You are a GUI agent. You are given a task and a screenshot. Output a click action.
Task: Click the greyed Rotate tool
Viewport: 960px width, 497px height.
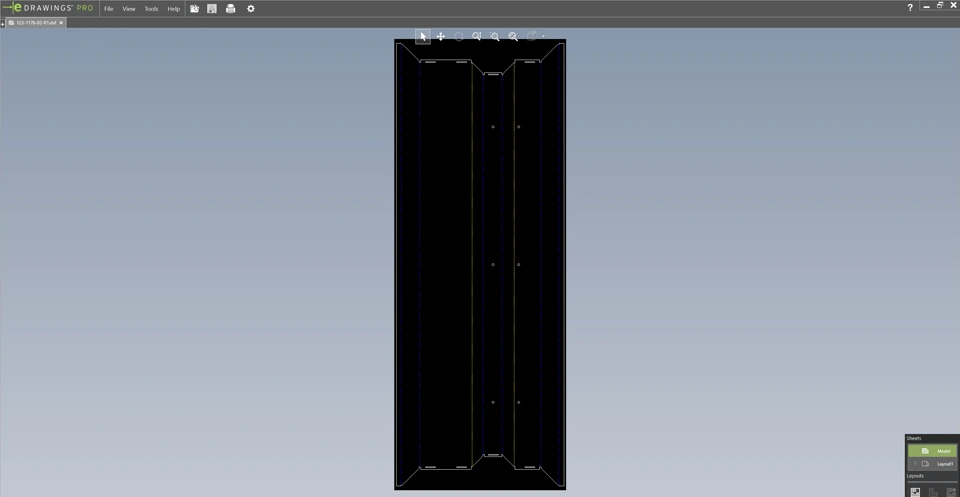[x=459, y=37]
